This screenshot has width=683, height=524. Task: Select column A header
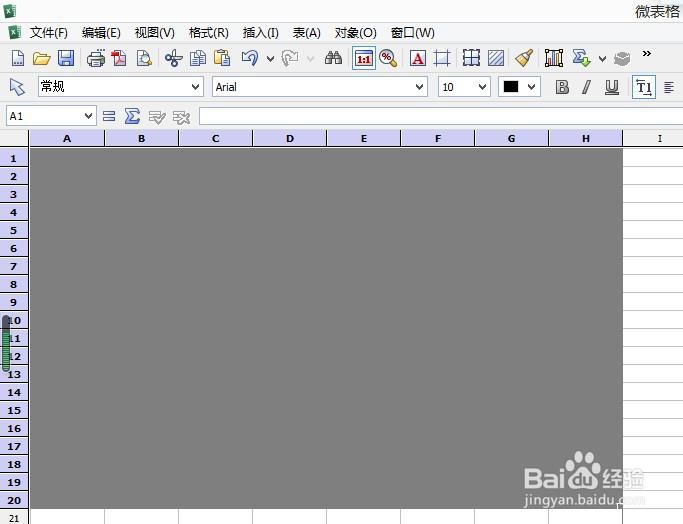tap(67, 139)
